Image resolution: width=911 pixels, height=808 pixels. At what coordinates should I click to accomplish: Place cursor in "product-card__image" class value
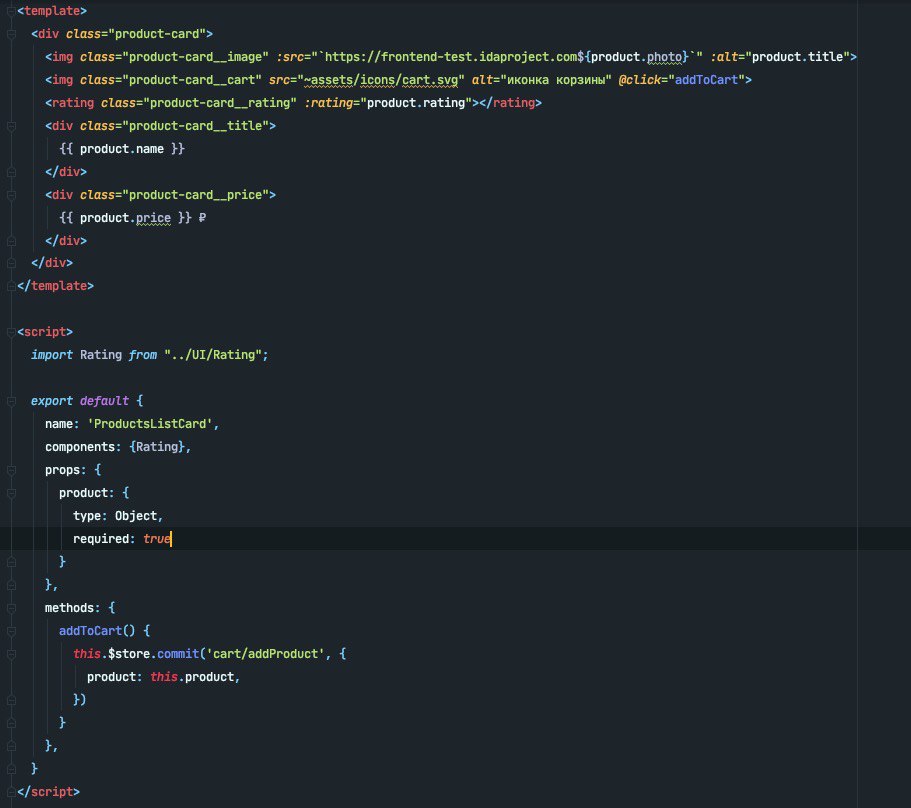[195, 57]
